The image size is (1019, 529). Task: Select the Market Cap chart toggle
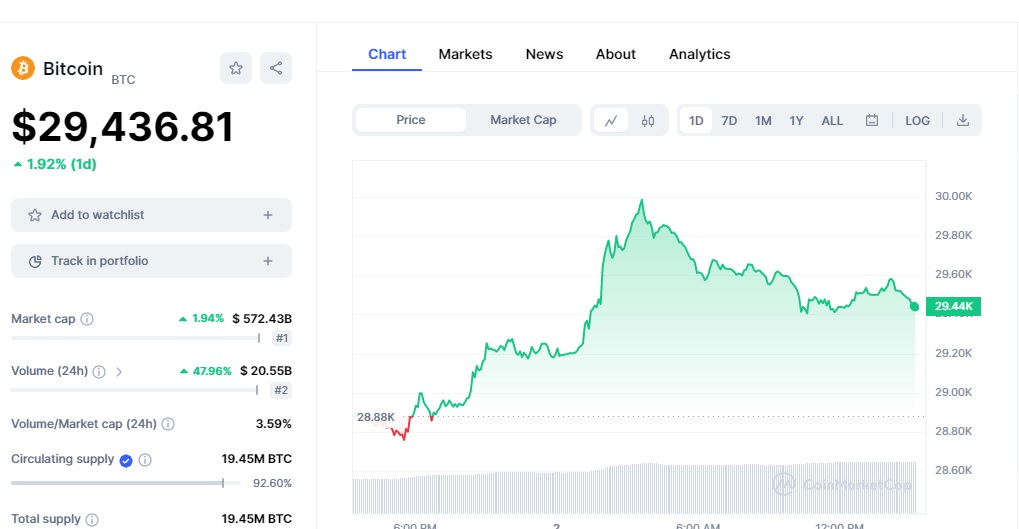523,120
